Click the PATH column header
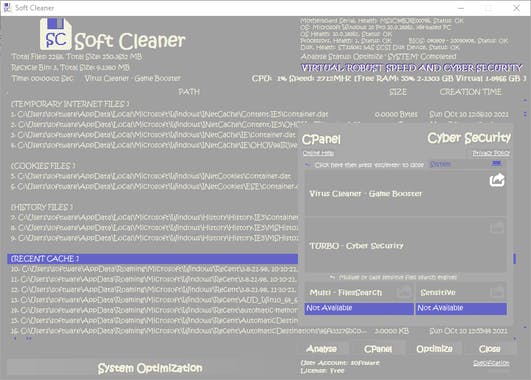This screenshot has width=531, height=380. pyautogui.click(x=189, y=92)
